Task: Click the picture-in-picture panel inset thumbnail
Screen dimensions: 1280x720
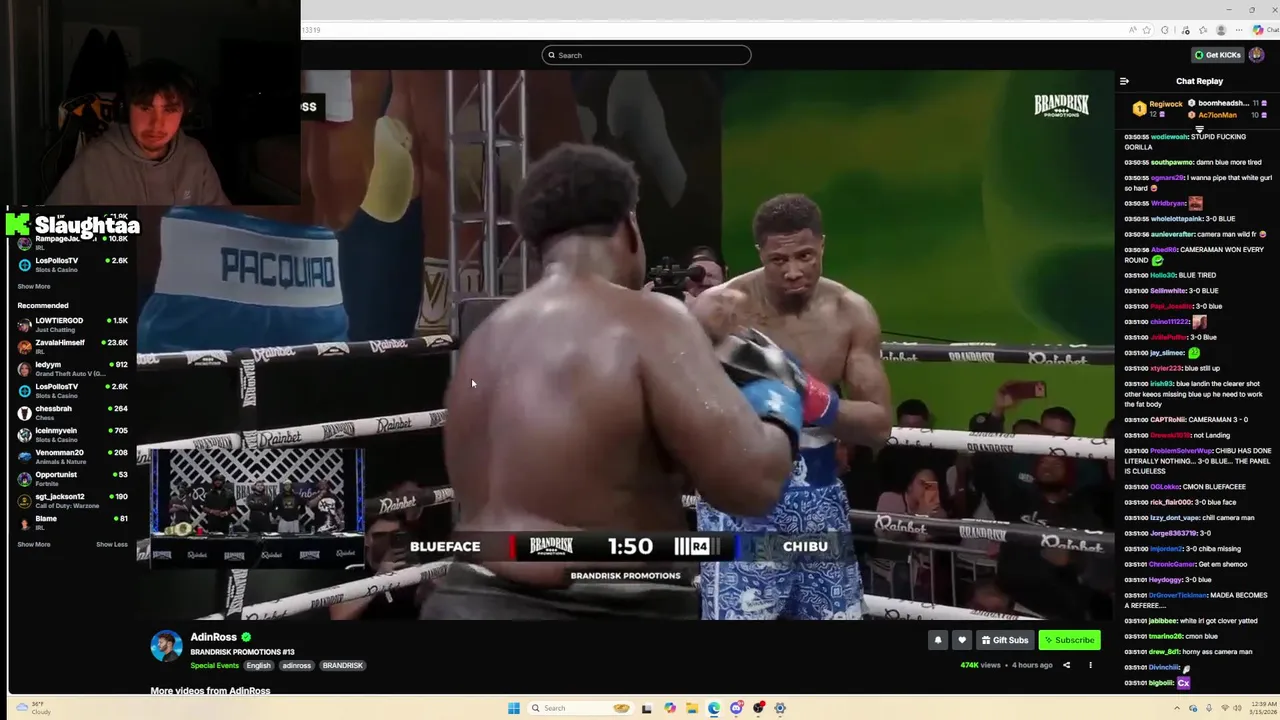Action: 257,507
